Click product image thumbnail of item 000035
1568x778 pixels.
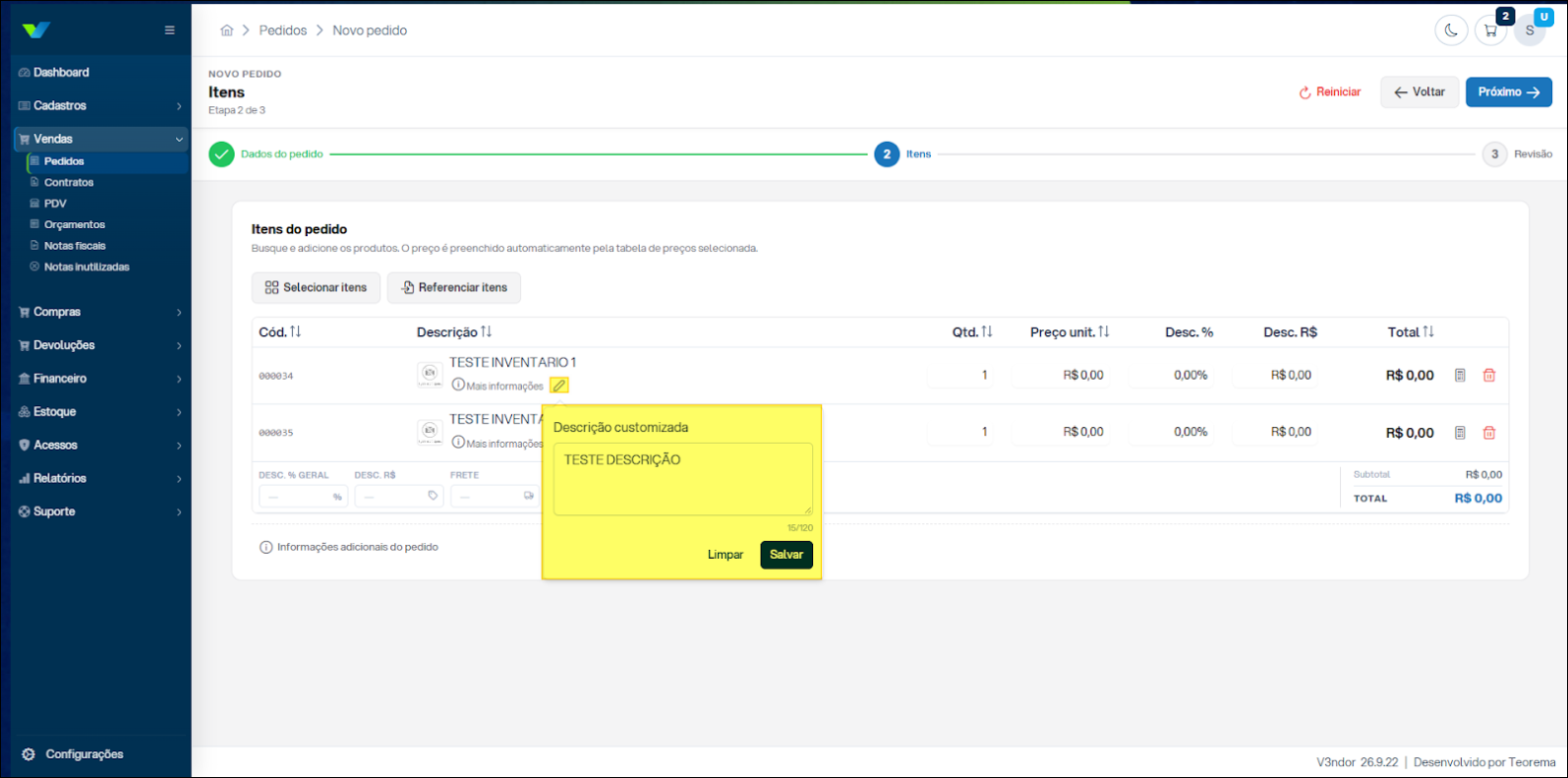[x=430, y=432]
